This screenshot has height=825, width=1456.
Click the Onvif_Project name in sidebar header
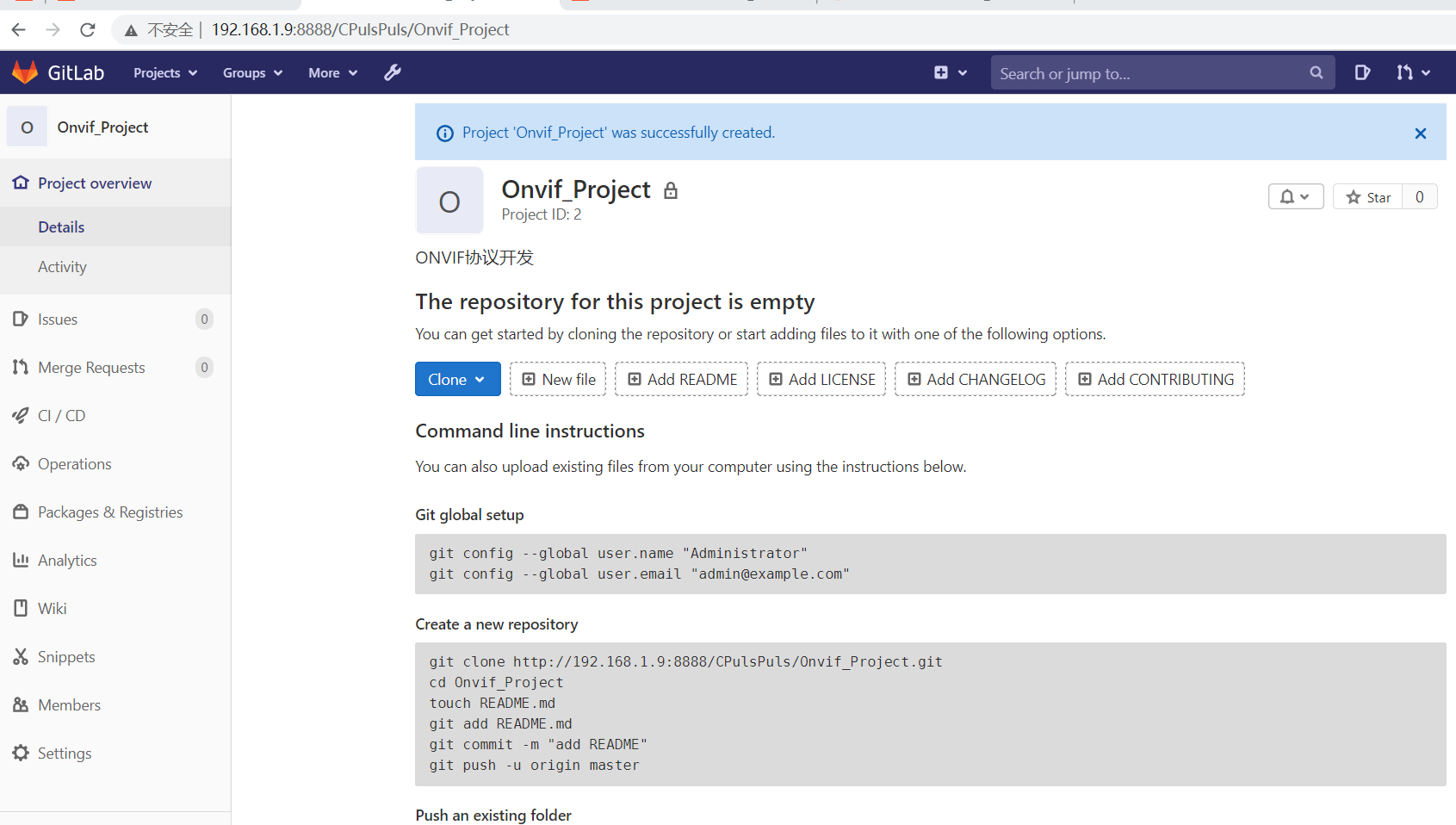click(102, 127)
